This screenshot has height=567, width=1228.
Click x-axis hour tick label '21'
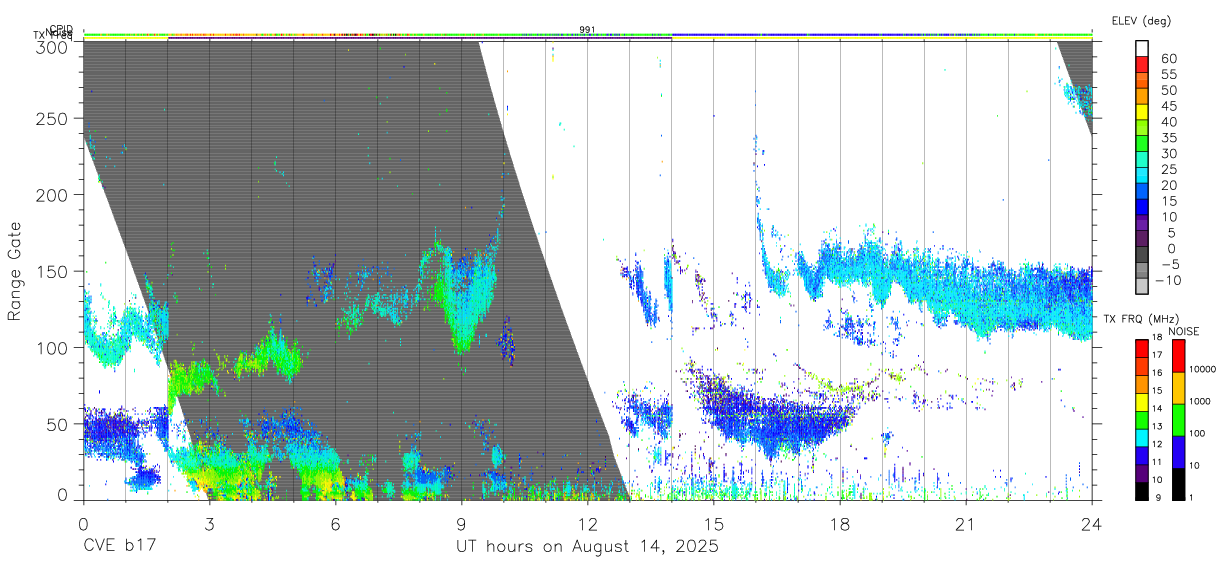966,525
